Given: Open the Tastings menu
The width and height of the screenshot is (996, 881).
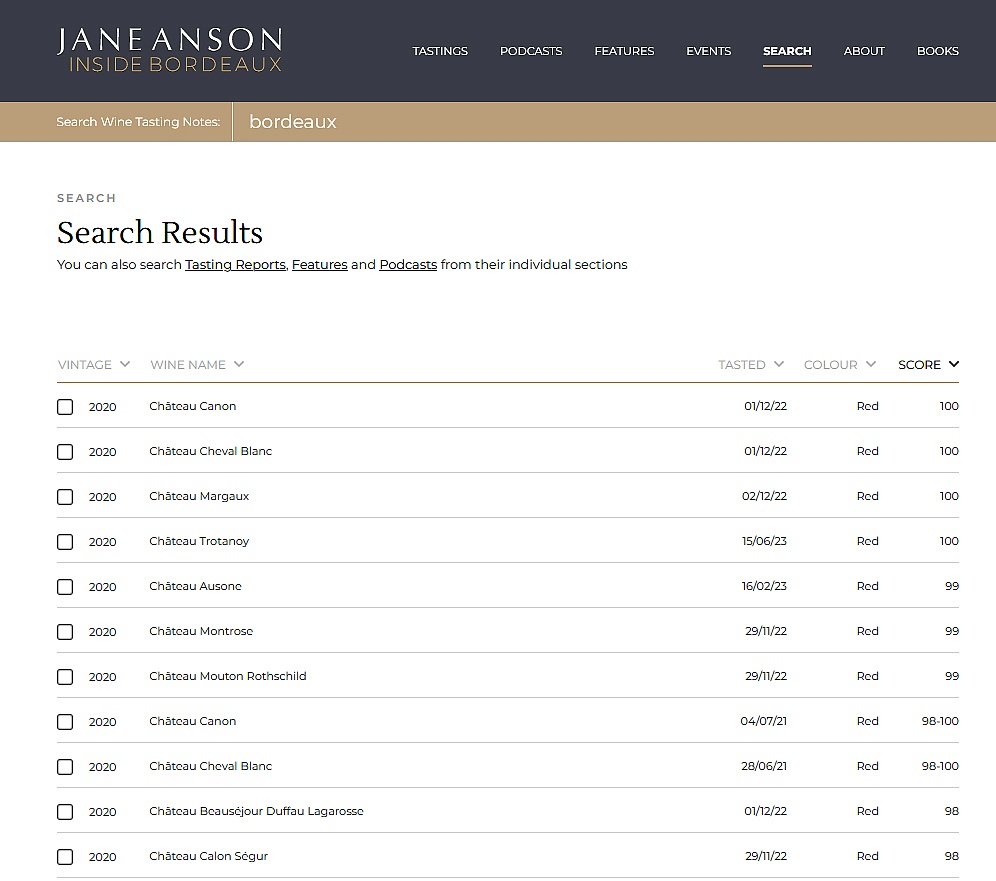Looking at the screenshot, I should (440, 51).
